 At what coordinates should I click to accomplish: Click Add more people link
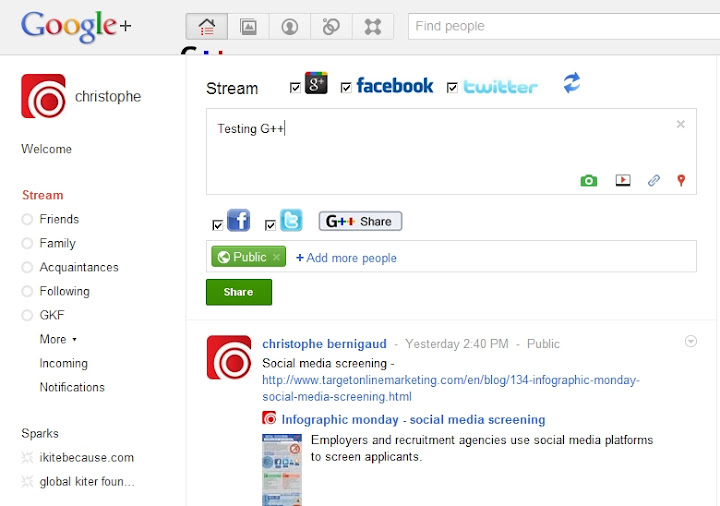[x=346, y=258]
